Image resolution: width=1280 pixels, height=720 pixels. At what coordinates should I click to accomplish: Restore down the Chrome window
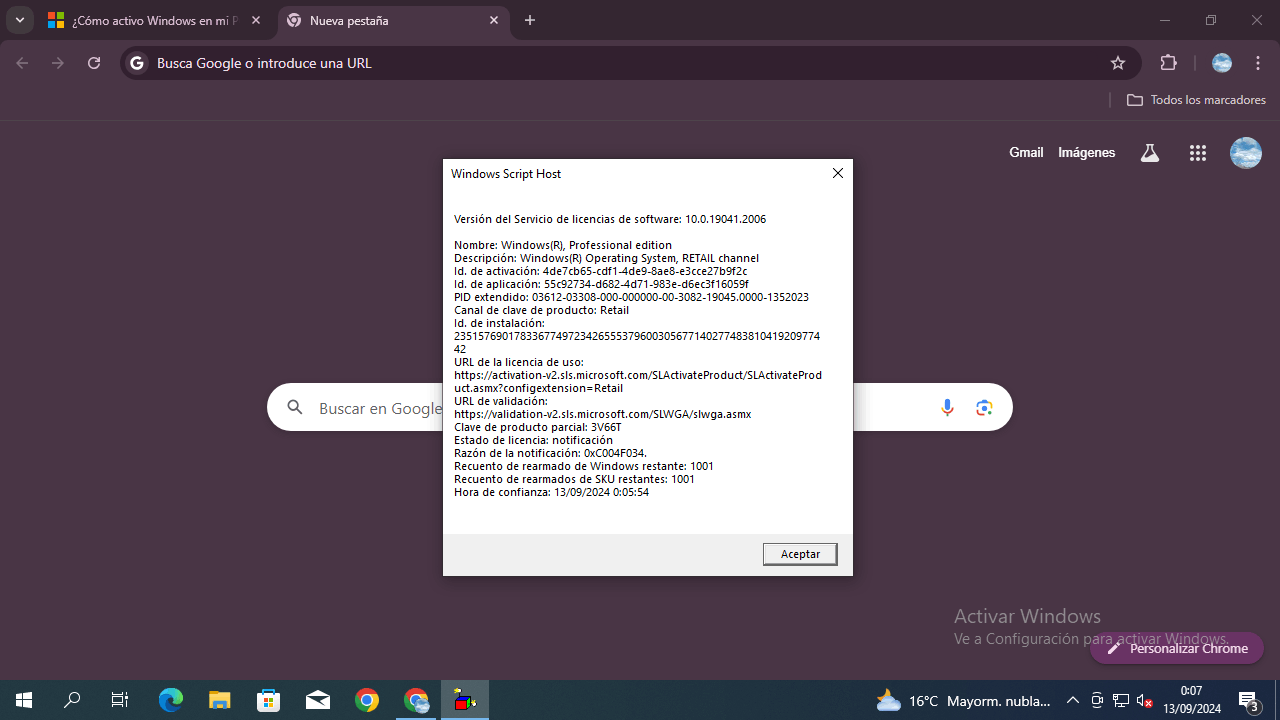[1211, 20]
